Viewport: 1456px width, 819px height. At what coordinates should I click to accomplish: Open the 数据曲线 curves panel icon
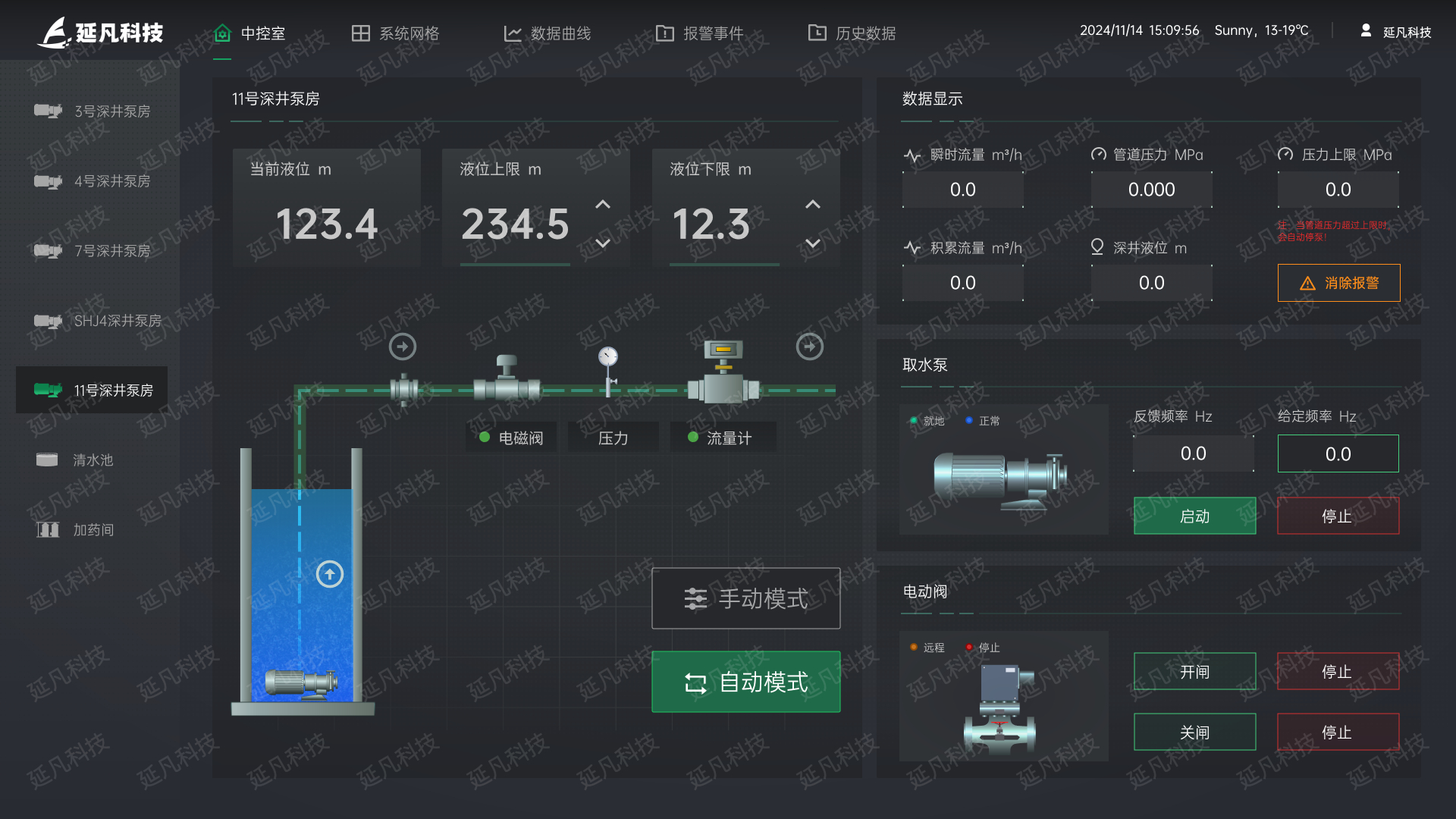(x=512, y=33)
